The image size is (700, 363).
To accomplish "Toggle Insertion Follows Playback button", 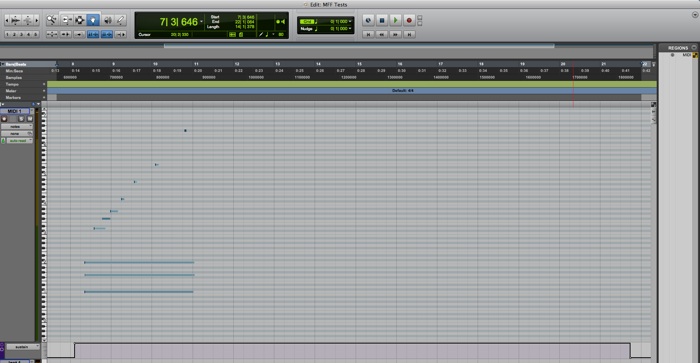I will tap(121, 34).
